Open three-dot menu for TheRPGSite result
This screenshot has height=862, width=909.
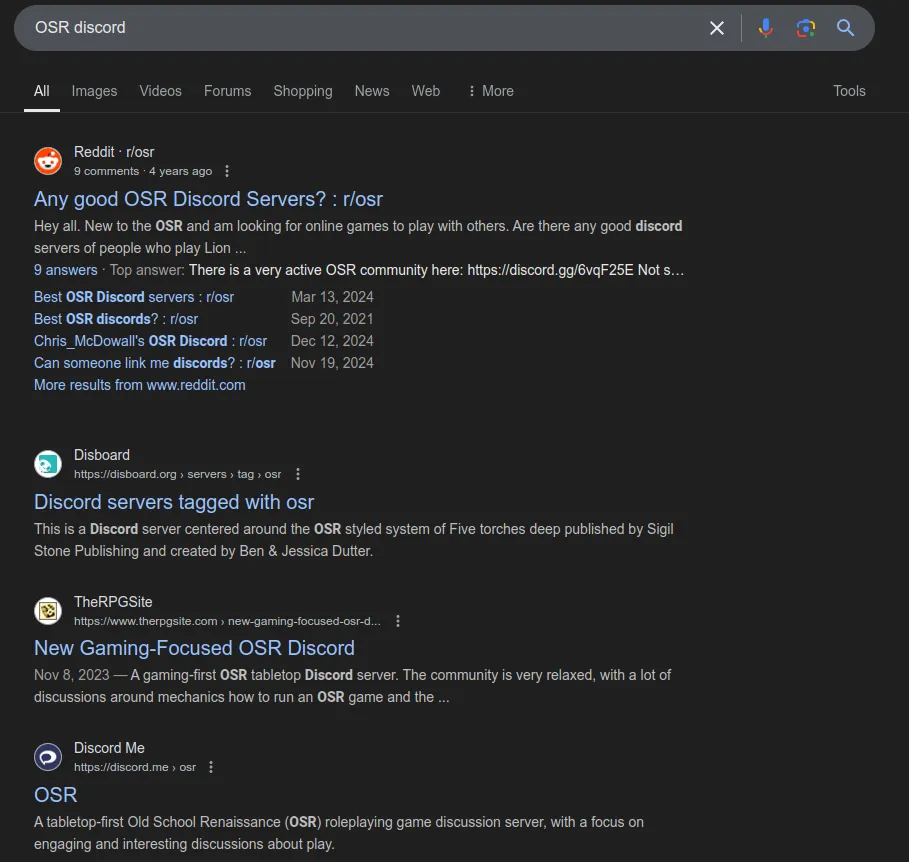(398, 621)
